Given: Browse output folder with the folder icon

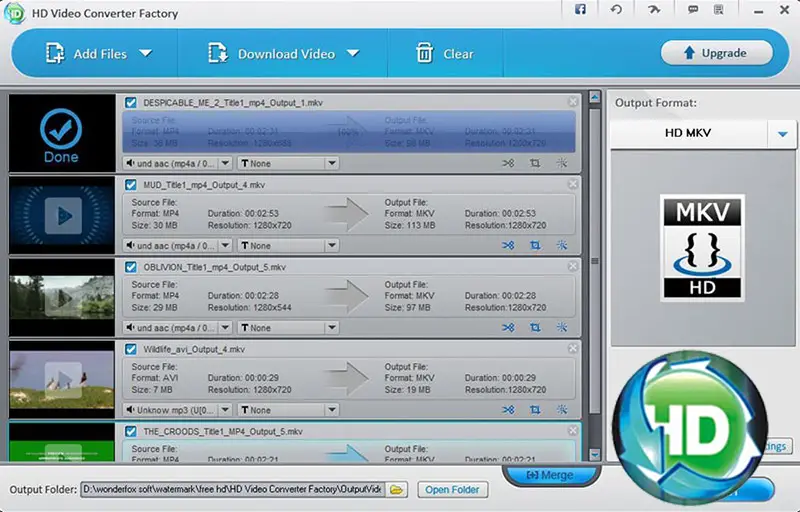Looking at the screenshot, I should pos(396,490).
